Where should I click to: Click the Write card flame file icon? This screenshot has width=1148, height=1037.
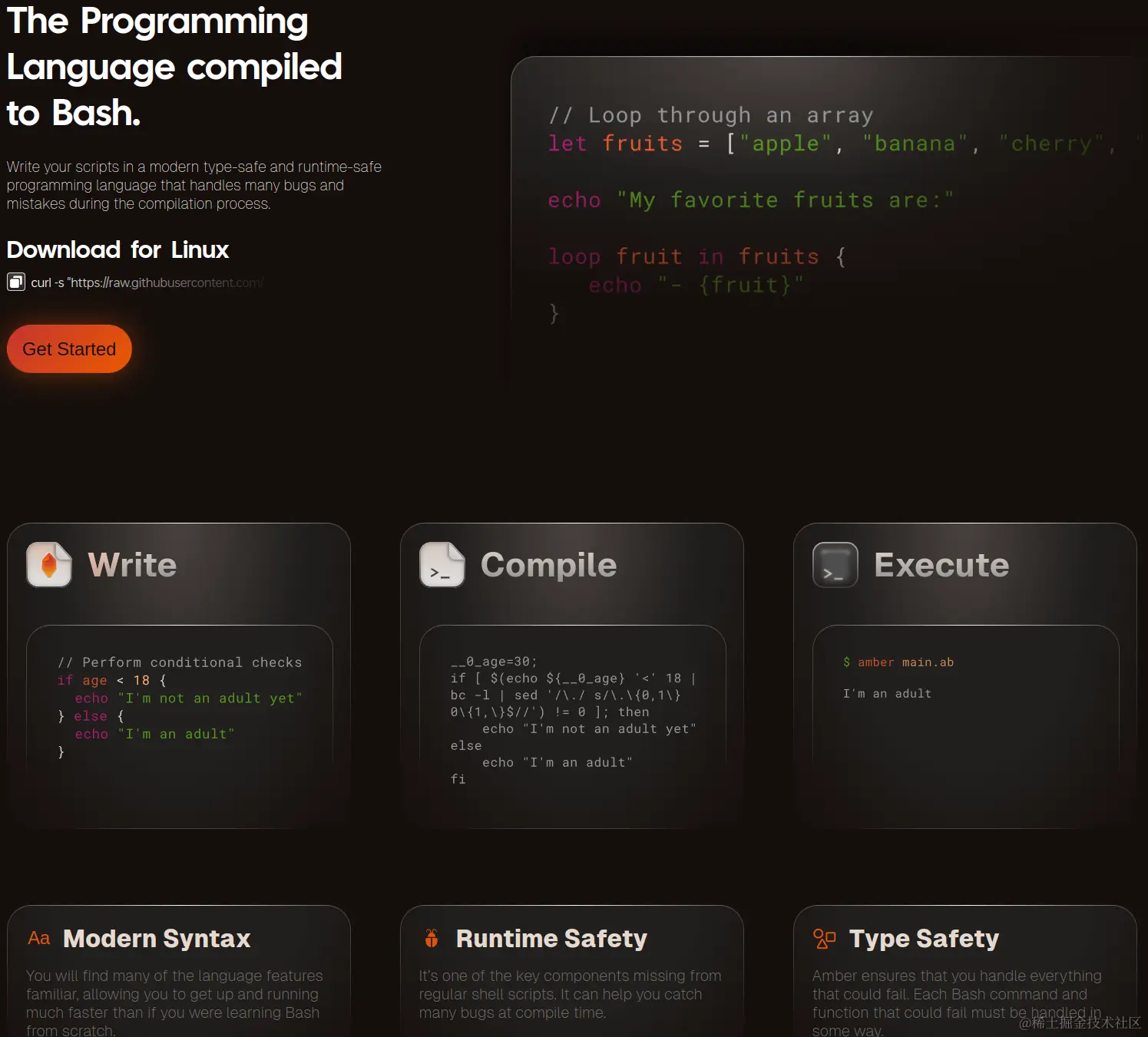(49, 564)
